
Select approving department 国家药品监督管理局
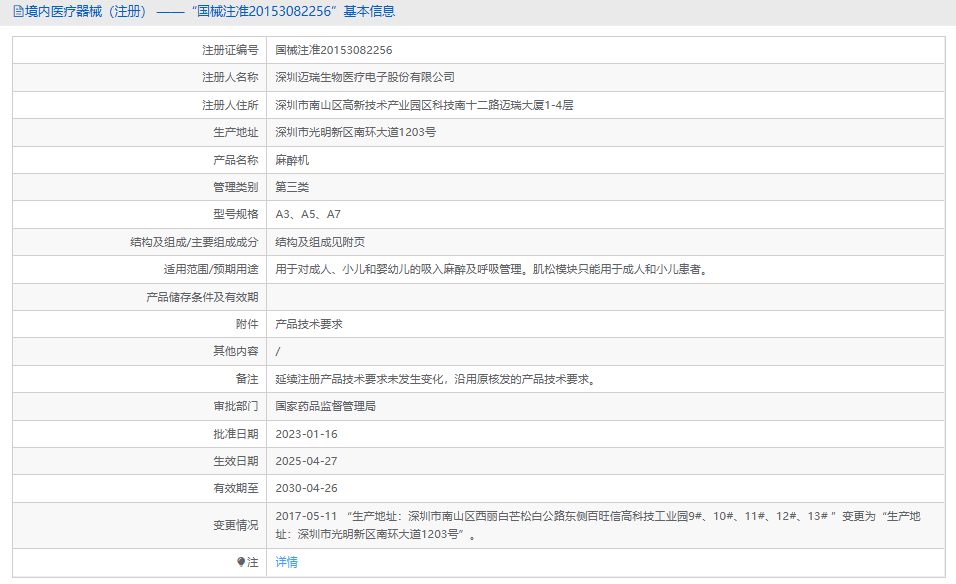pos(326,406)
